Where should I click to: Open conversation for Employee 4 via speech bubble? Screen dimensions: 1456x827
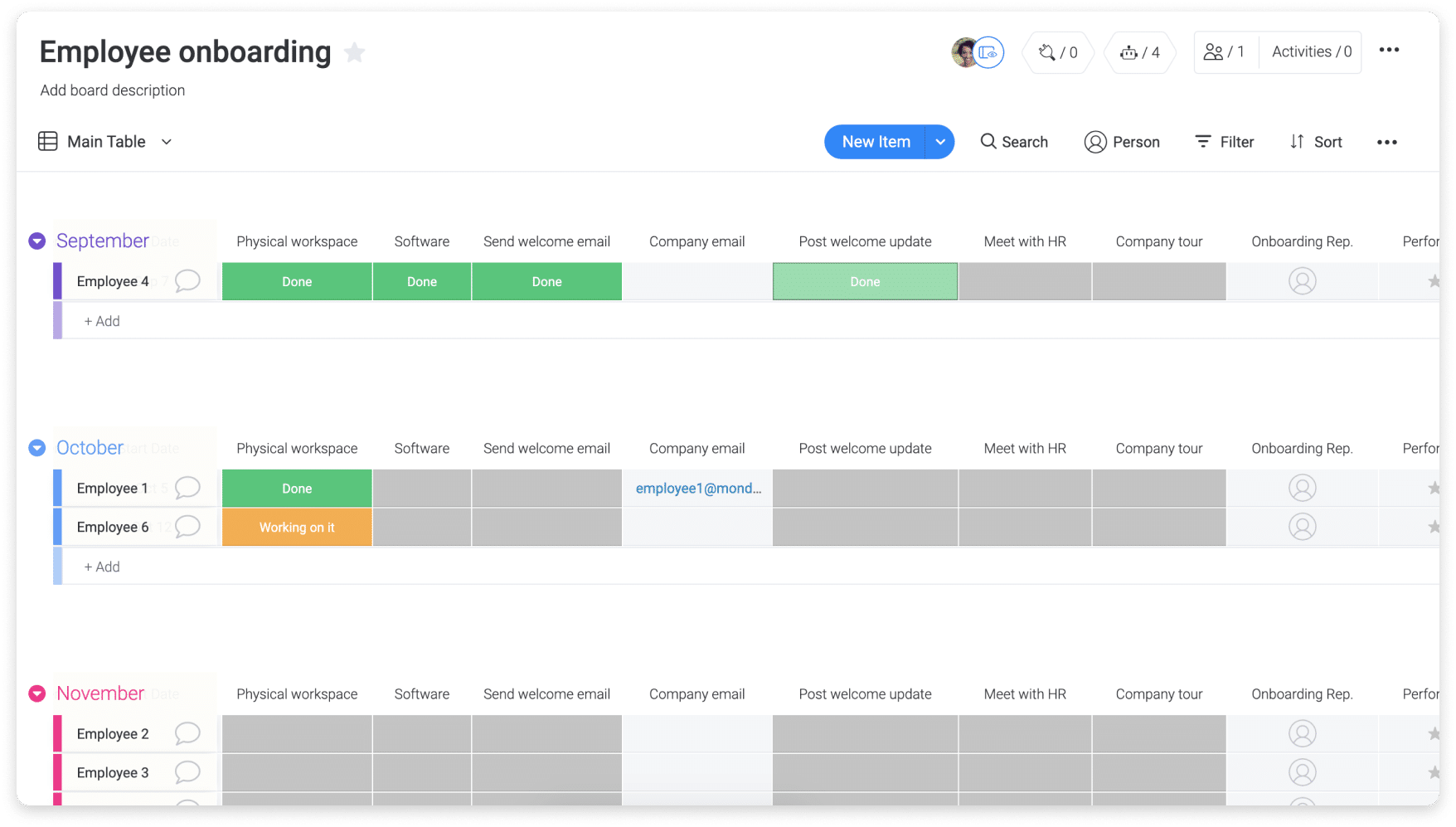pyautogui.click(x=188, y=280)
